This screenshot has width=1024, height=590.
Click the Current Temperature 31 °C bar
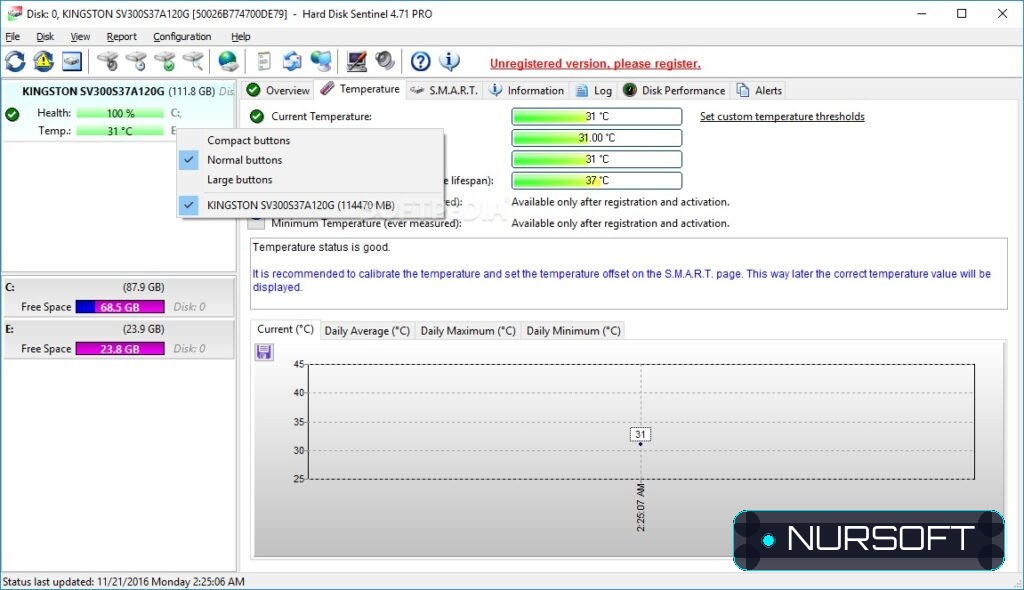click(x=597, y=116)
